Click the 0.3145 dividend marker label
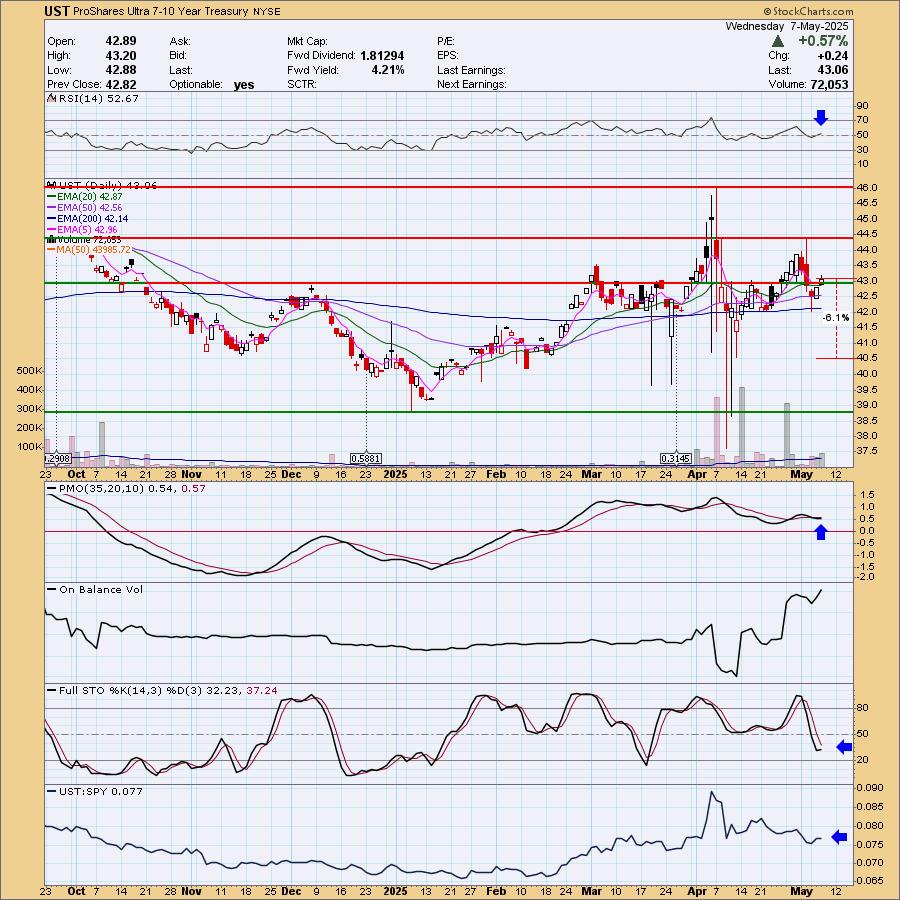The width and height of the screenshot is (900, 900). click(x=676, y=459)
